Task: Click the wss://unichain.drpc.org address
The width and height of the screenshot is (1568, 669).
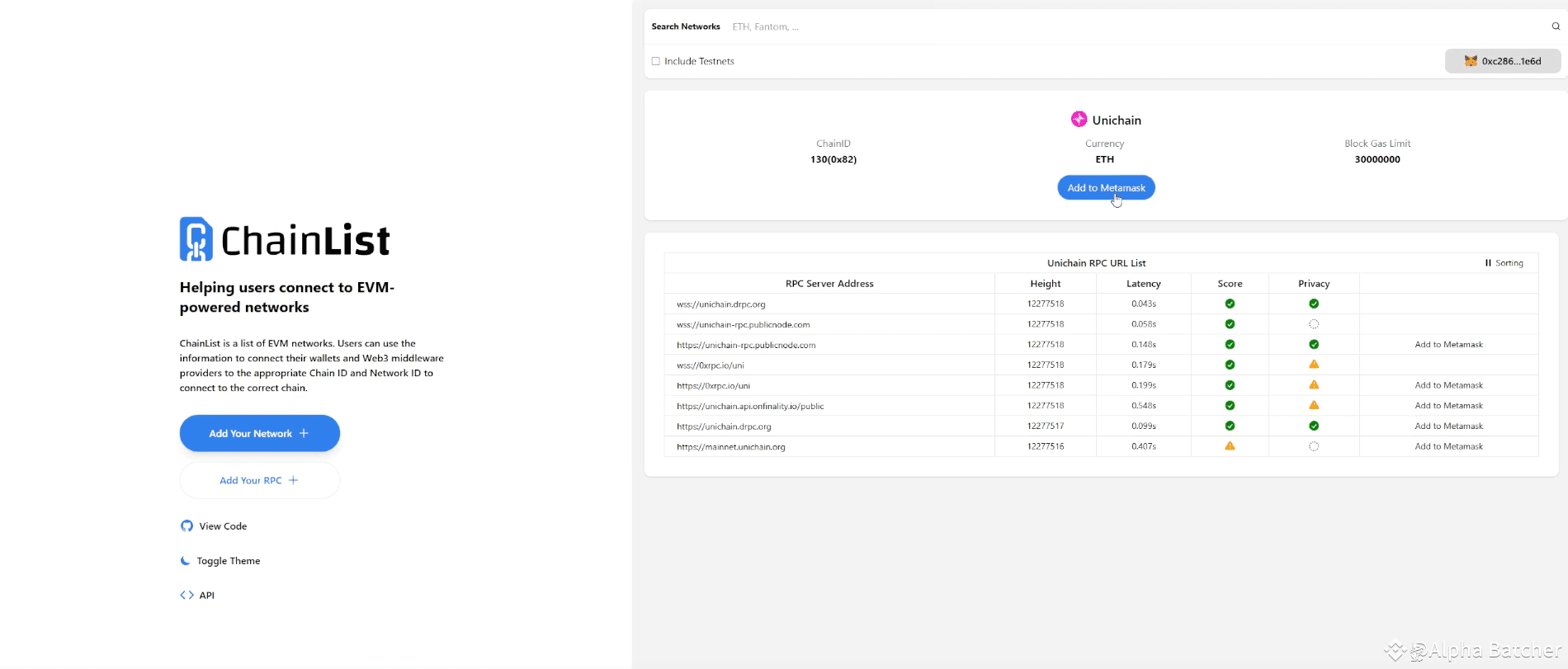Action: (721, 304)
